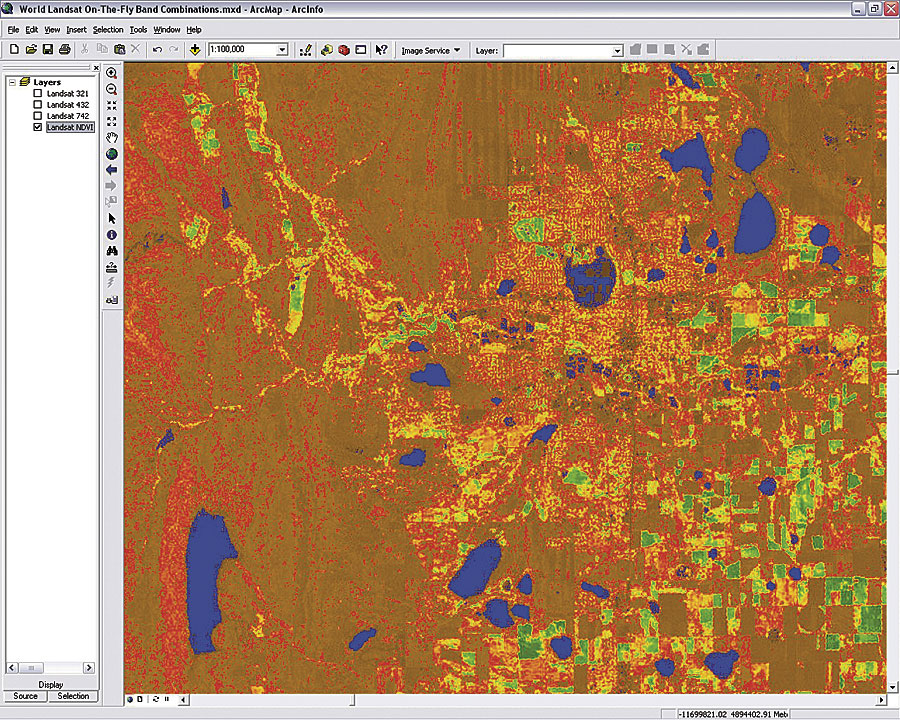Open the map scale 1:100,000 dropdown
The width and height of the screenshot is (900, 720).
282,49
